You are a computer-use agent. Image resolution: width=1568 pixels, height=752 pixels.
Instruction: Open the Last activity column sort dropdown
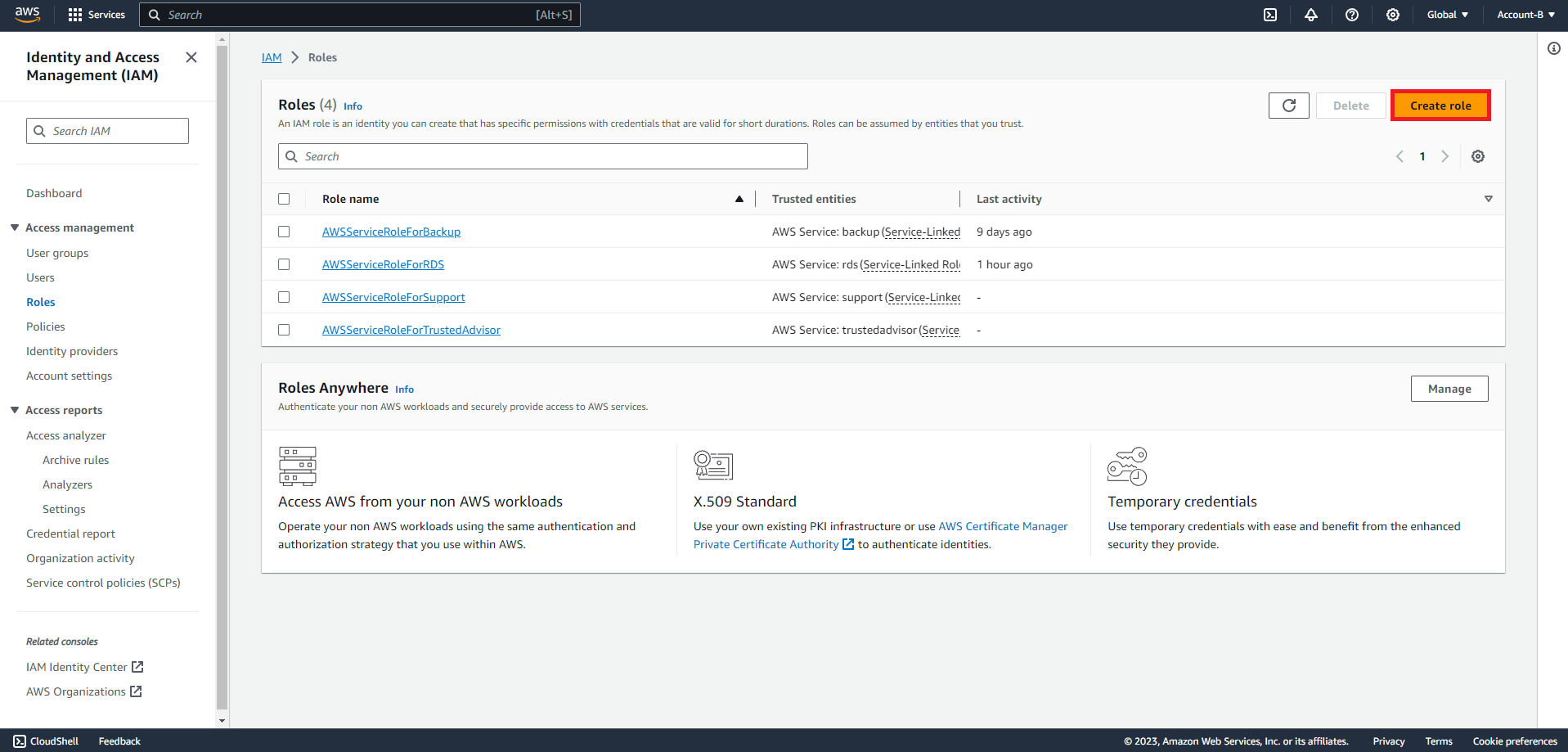(1489, 199)
